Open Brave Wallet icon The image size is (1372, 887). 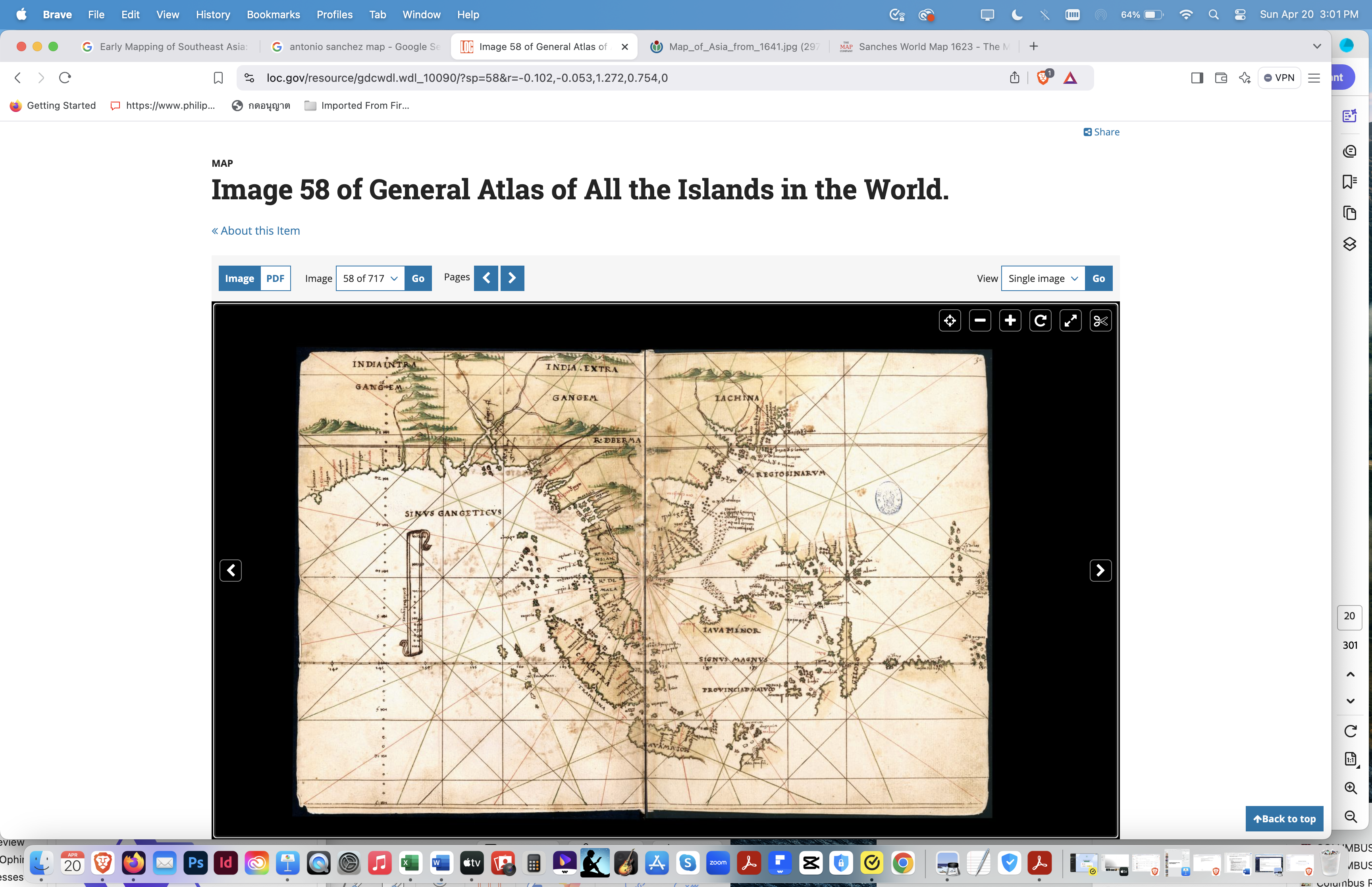coord(1221,78)
